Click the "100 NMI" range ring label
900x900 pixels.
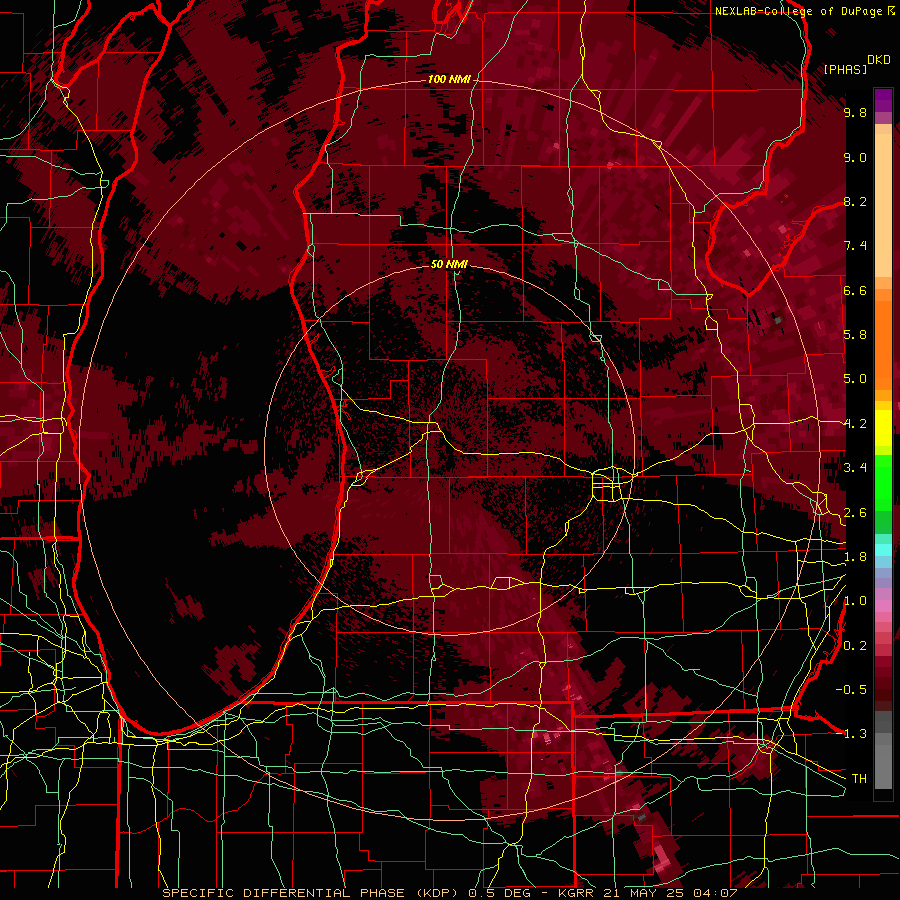click(x=449, y=79)
